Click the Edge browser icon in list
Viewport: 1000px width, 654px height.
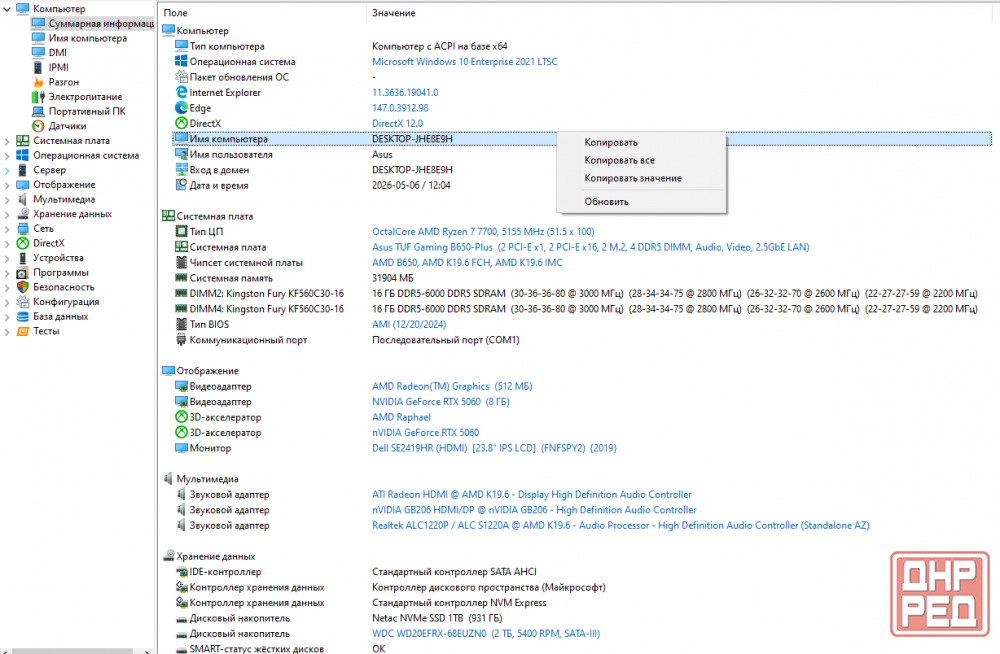[x=181, y=108]
